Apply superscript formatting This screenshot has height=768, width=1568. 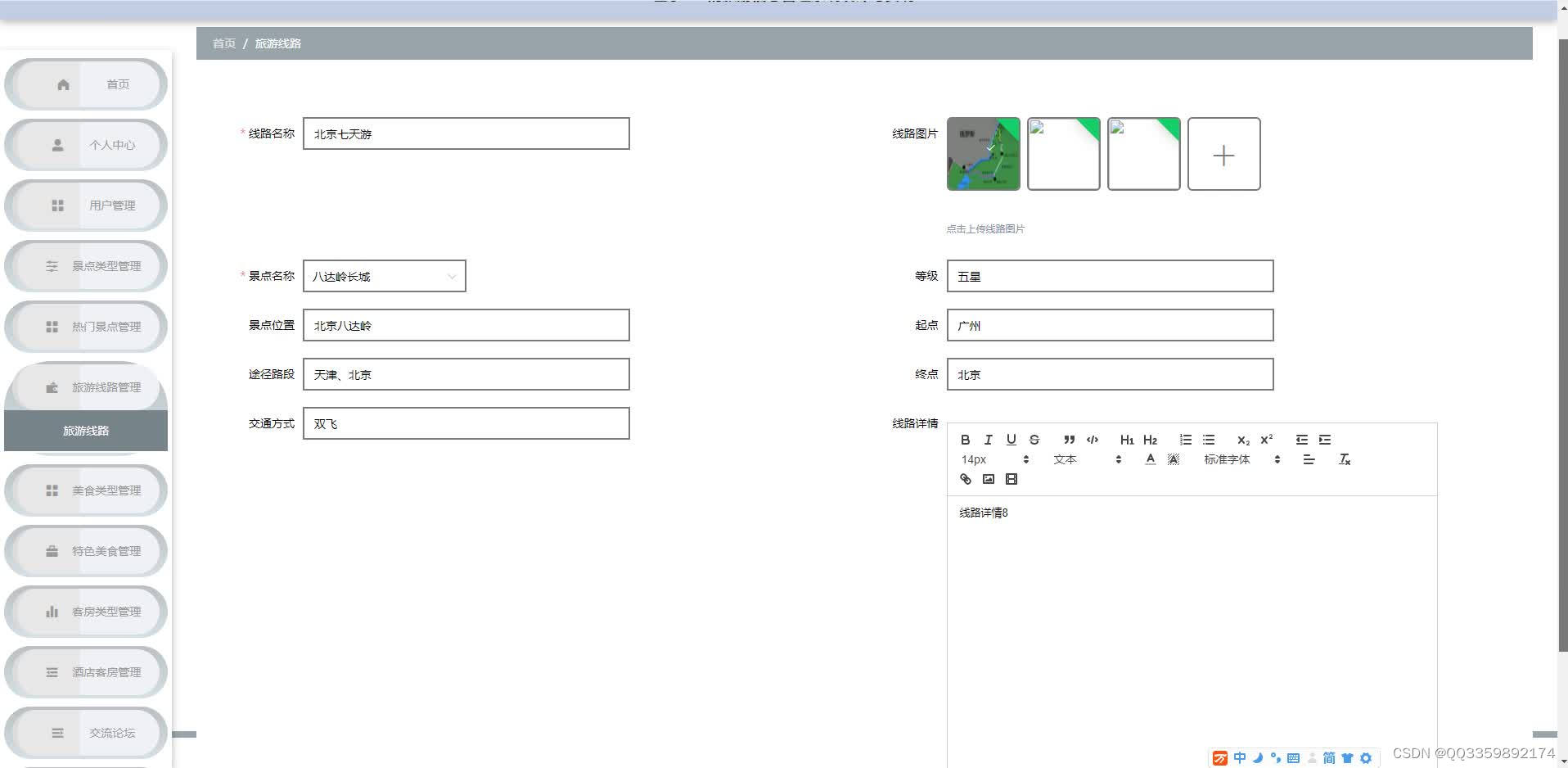pos(1266,440)
